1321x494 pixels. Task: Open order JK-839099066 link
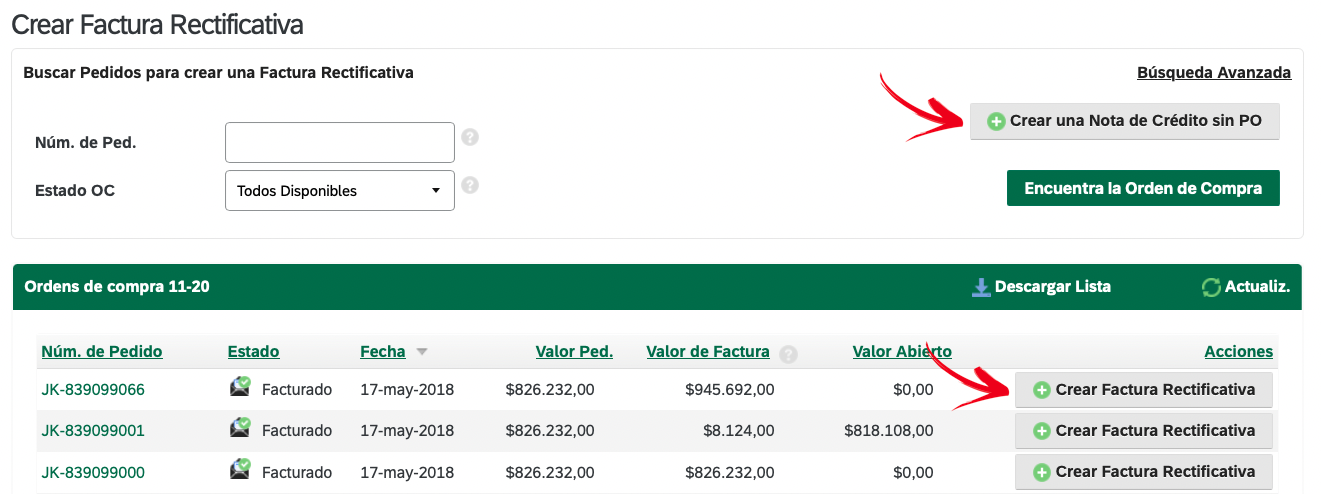coord(93,389)
